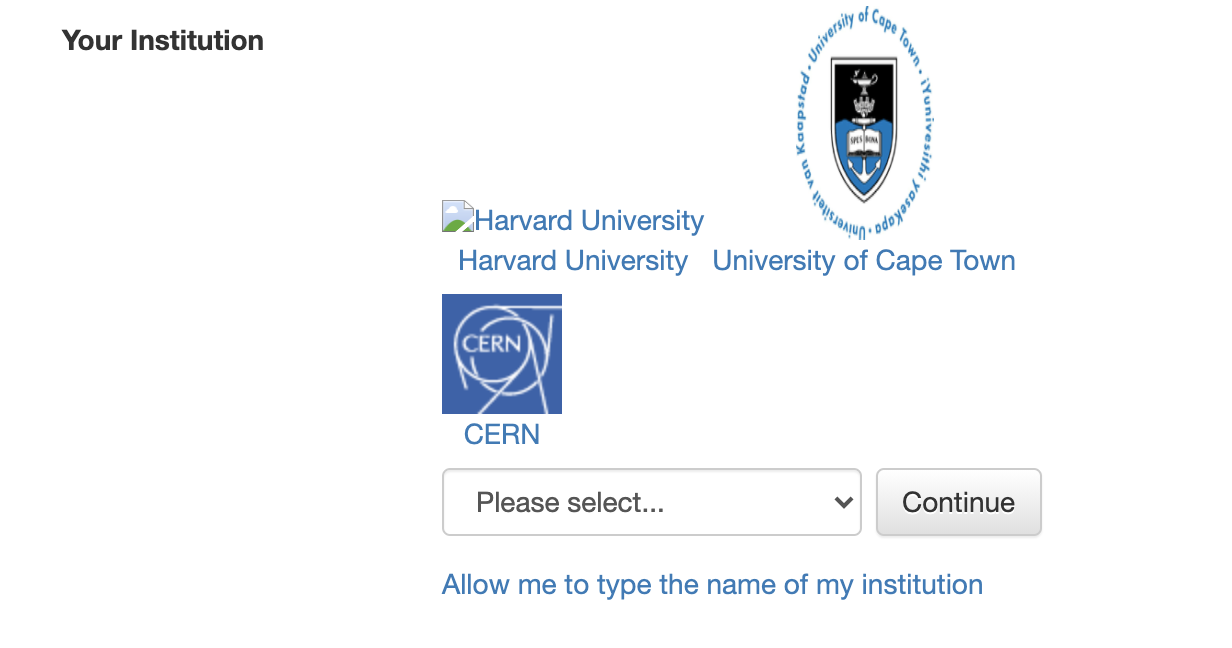The image size is (1232, 648).
Task: Open the "Please select..." institution dropdown
Action: (651, 502)
